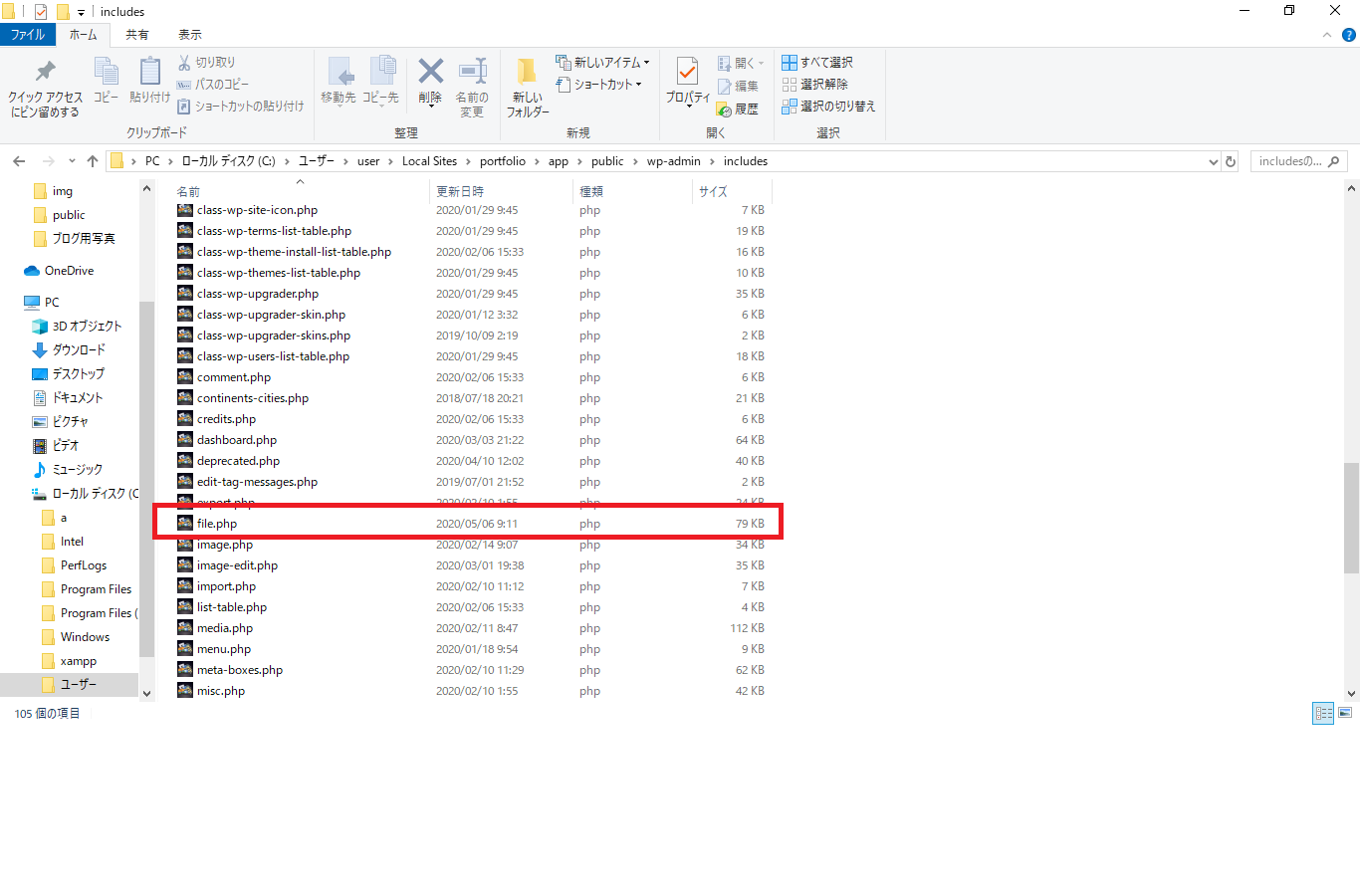
Task: Refresh the includes folder view
Action: point(1231,161)
